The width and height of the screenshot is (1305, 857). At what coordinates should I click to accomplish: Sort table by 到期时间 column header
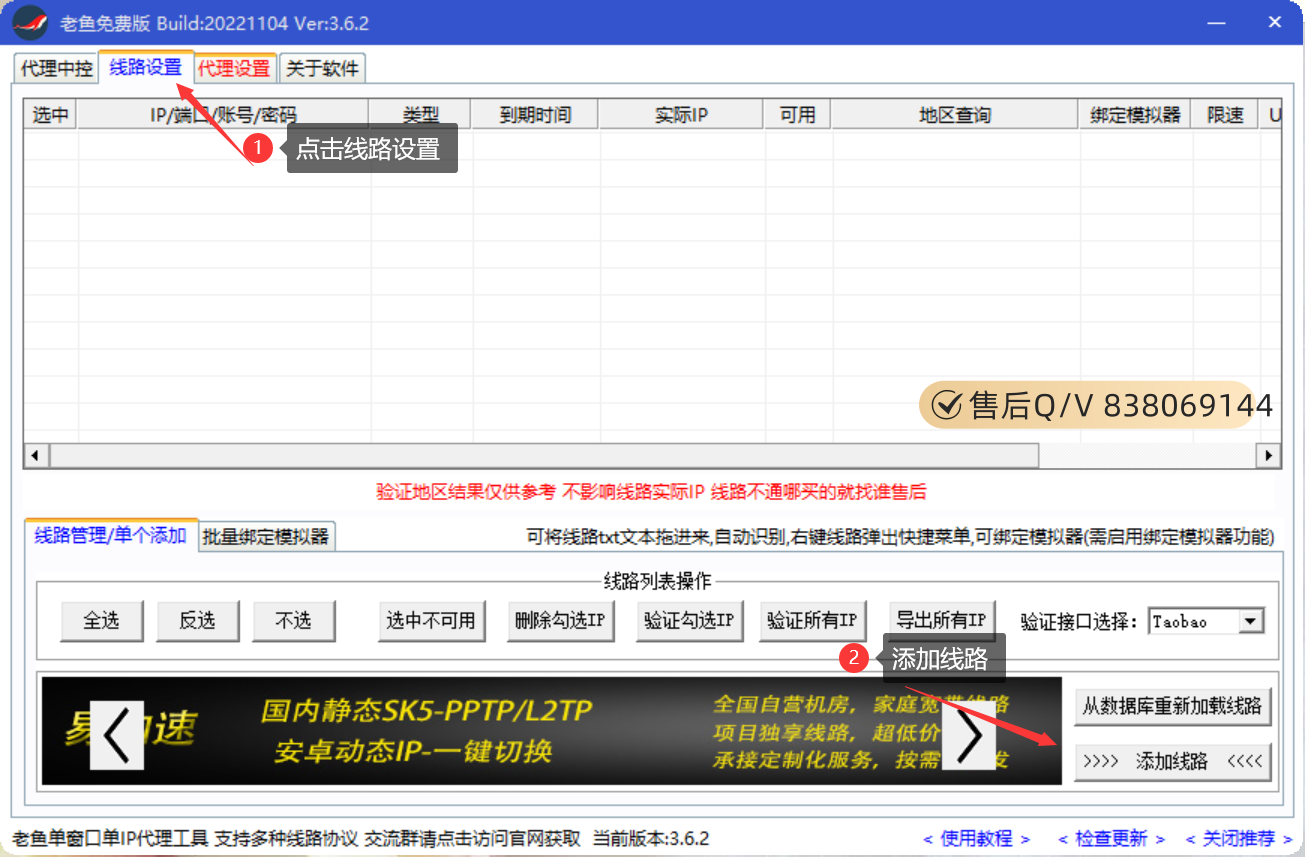(535, 115)
